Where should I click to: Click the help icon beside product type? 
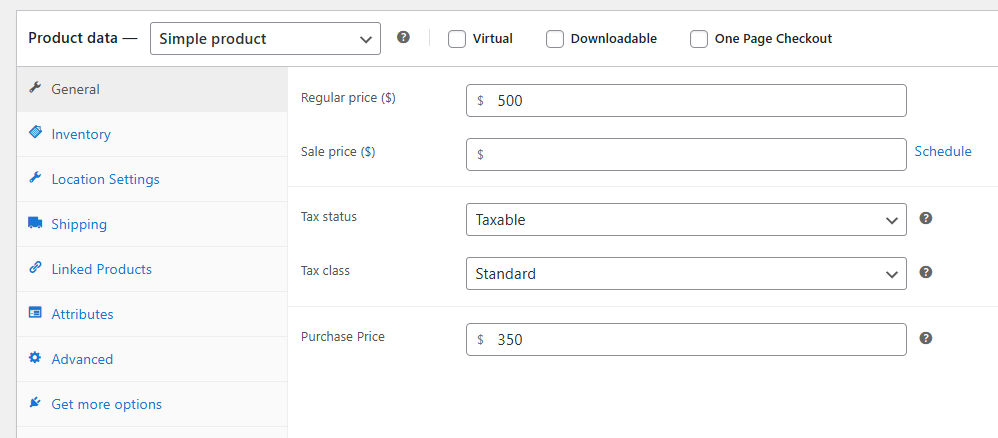(x=403, y=37)
